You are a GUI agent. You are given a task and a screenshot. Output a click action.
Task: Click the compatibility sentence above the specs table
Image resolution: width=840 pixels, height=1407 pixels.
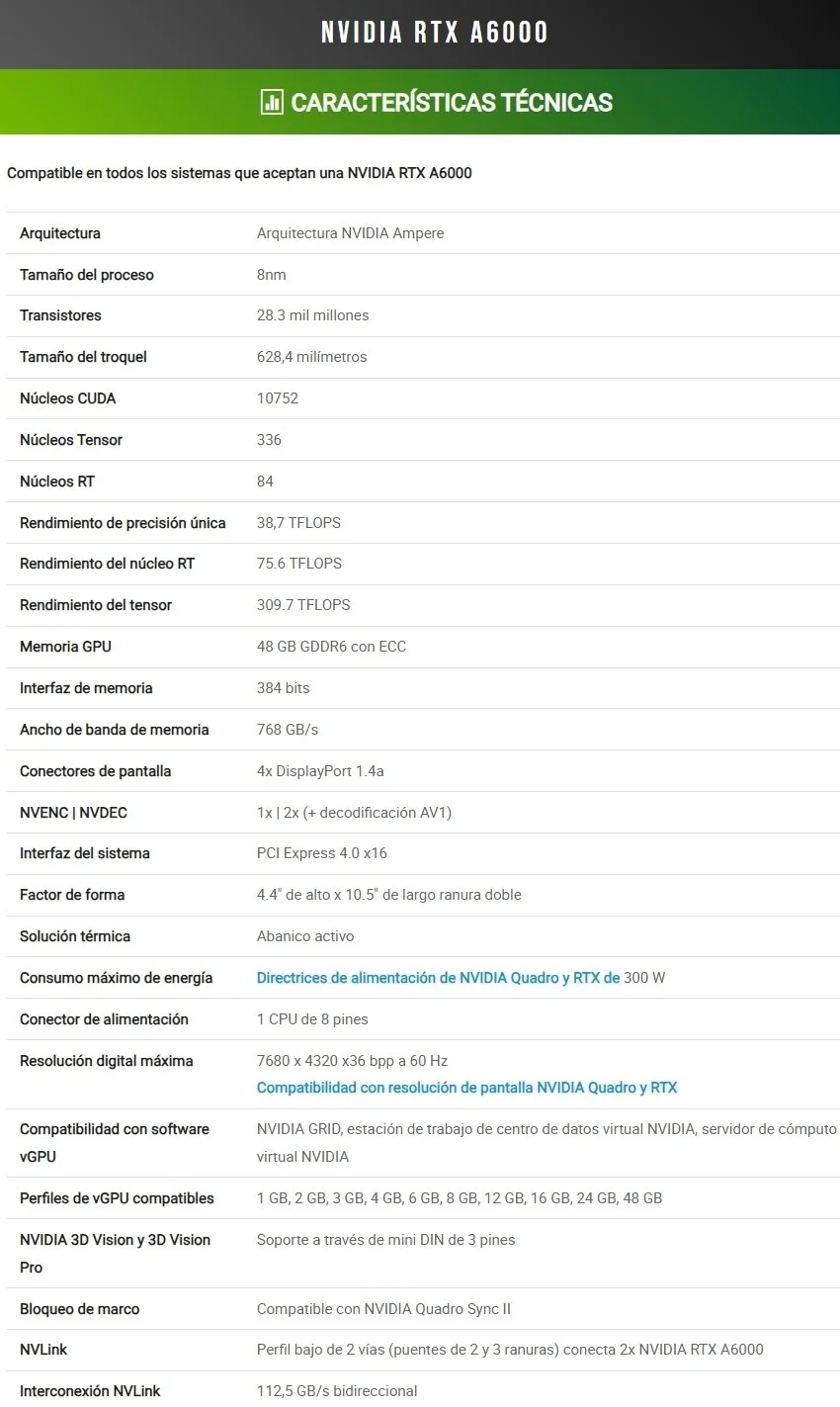[x=239, y=173]
